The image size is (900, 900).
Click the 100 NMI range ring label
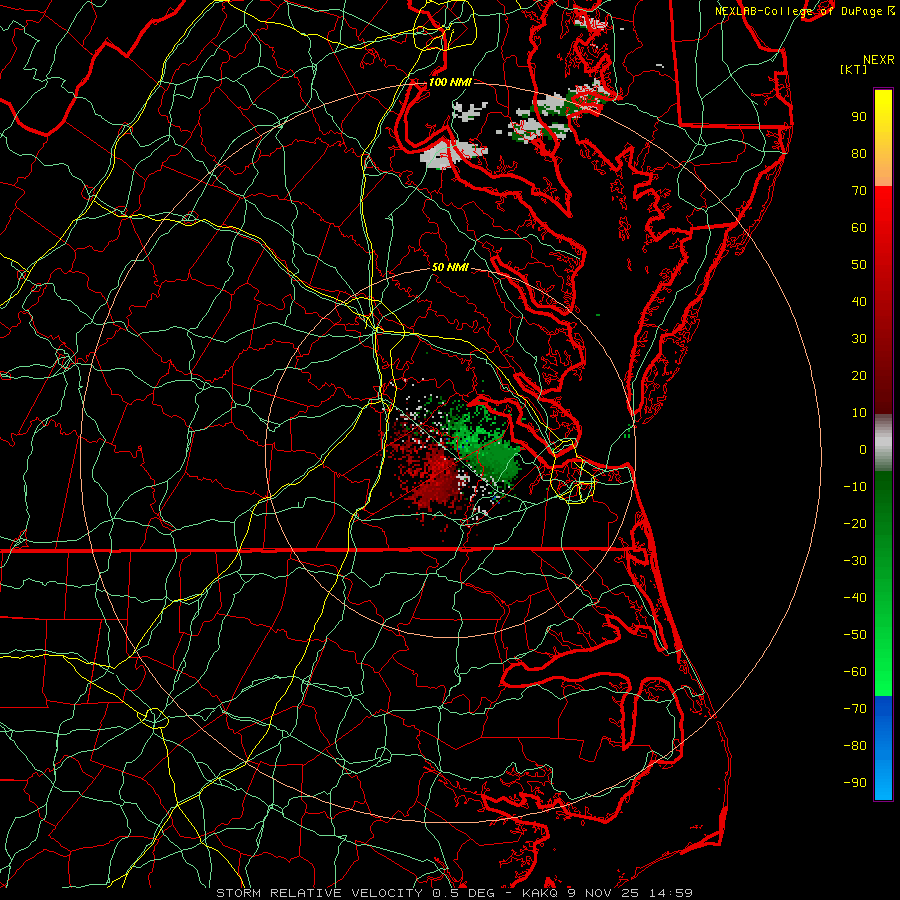450,82
